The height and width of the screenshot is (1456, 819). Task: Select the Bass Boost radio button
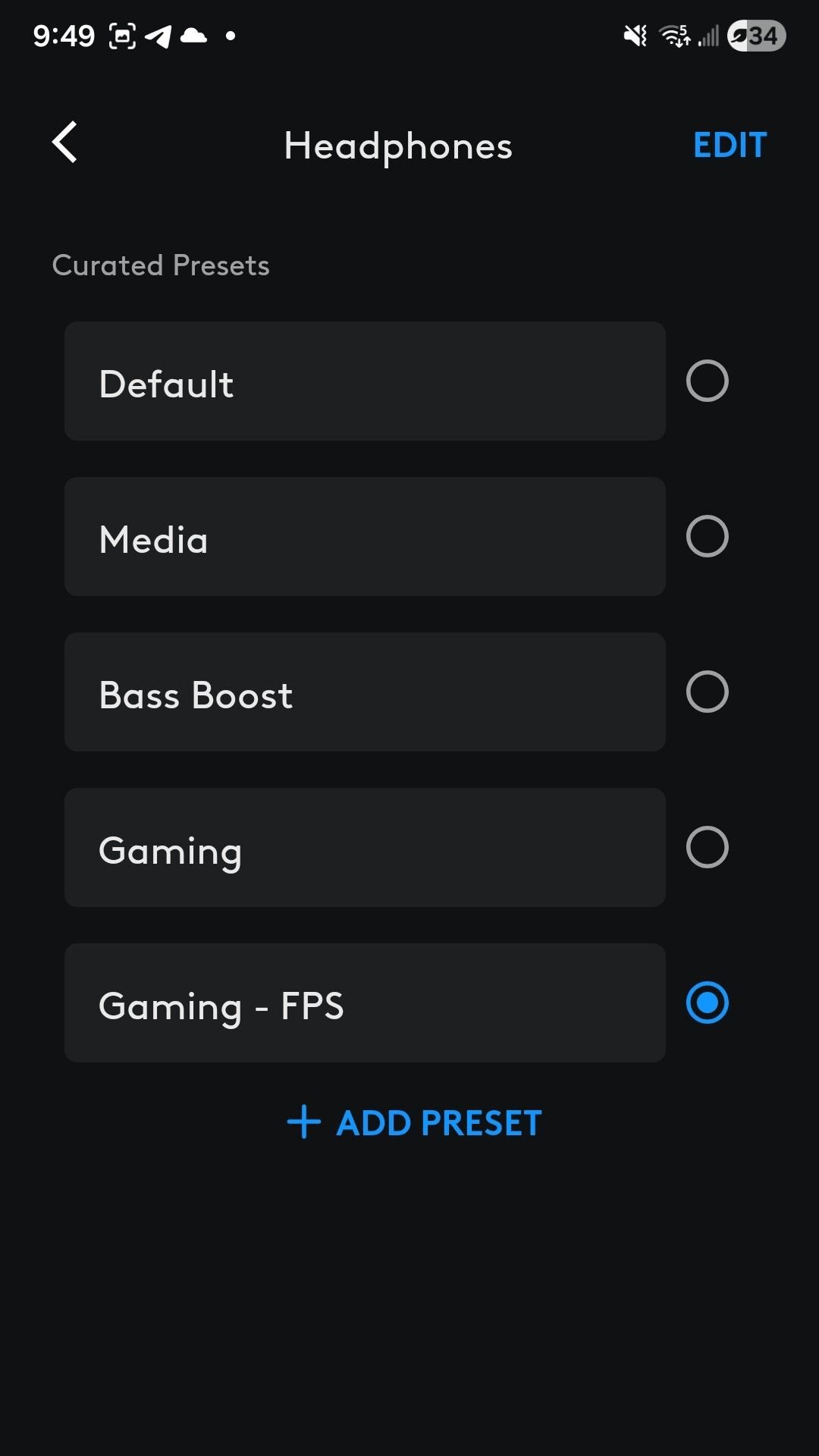707,692
